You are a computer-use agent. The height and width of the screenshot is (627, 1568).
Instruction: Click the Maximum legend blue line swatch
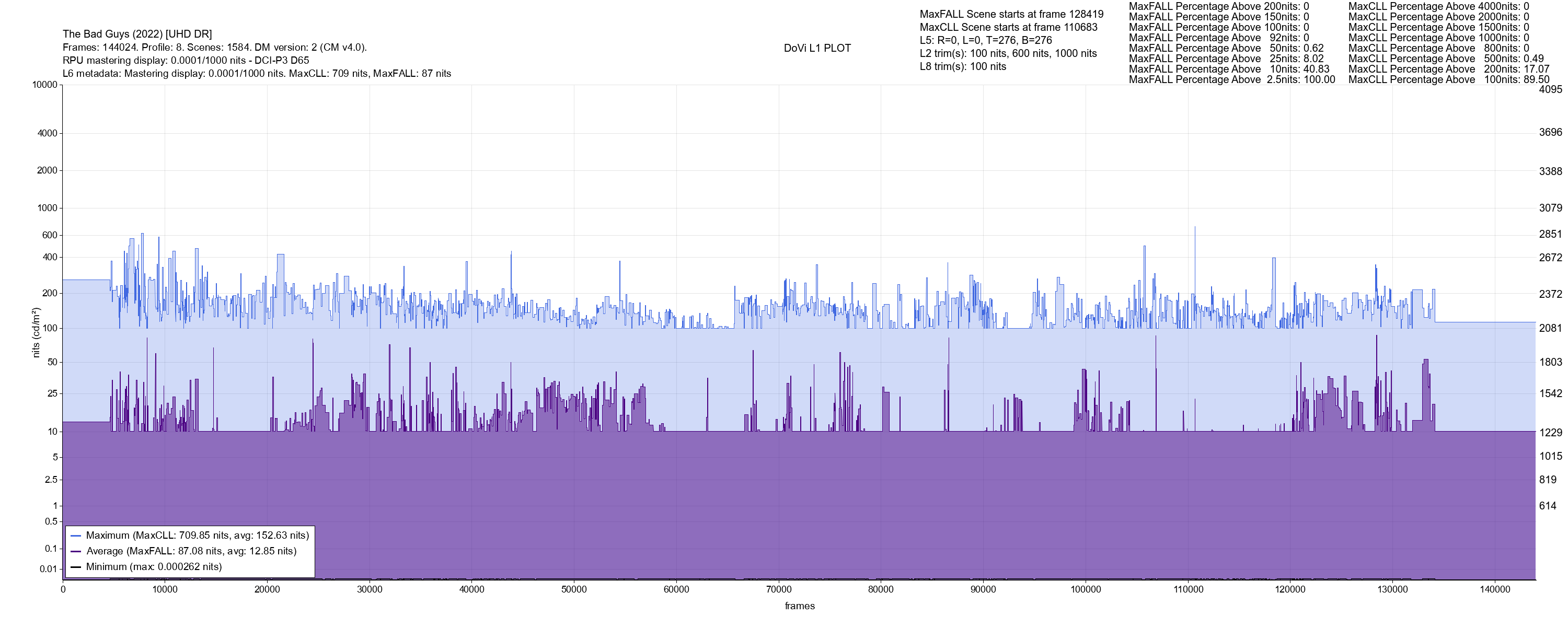[76, 536]
